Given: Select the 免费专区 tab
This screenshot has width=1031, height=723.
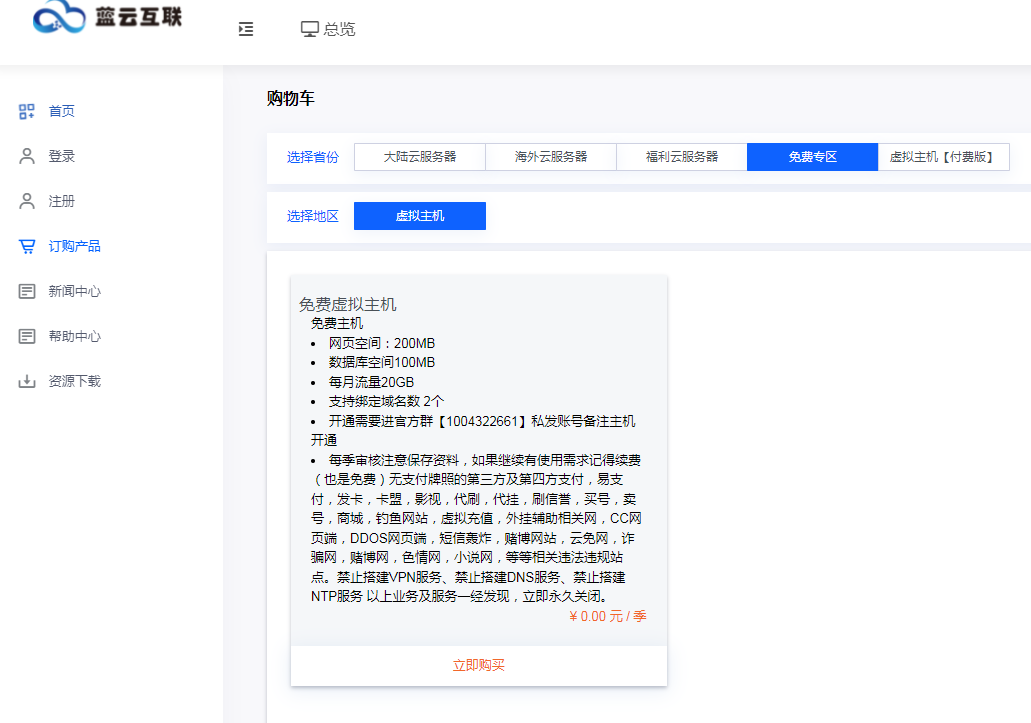Looking at the screenshot, I should (x=812, y=157).
